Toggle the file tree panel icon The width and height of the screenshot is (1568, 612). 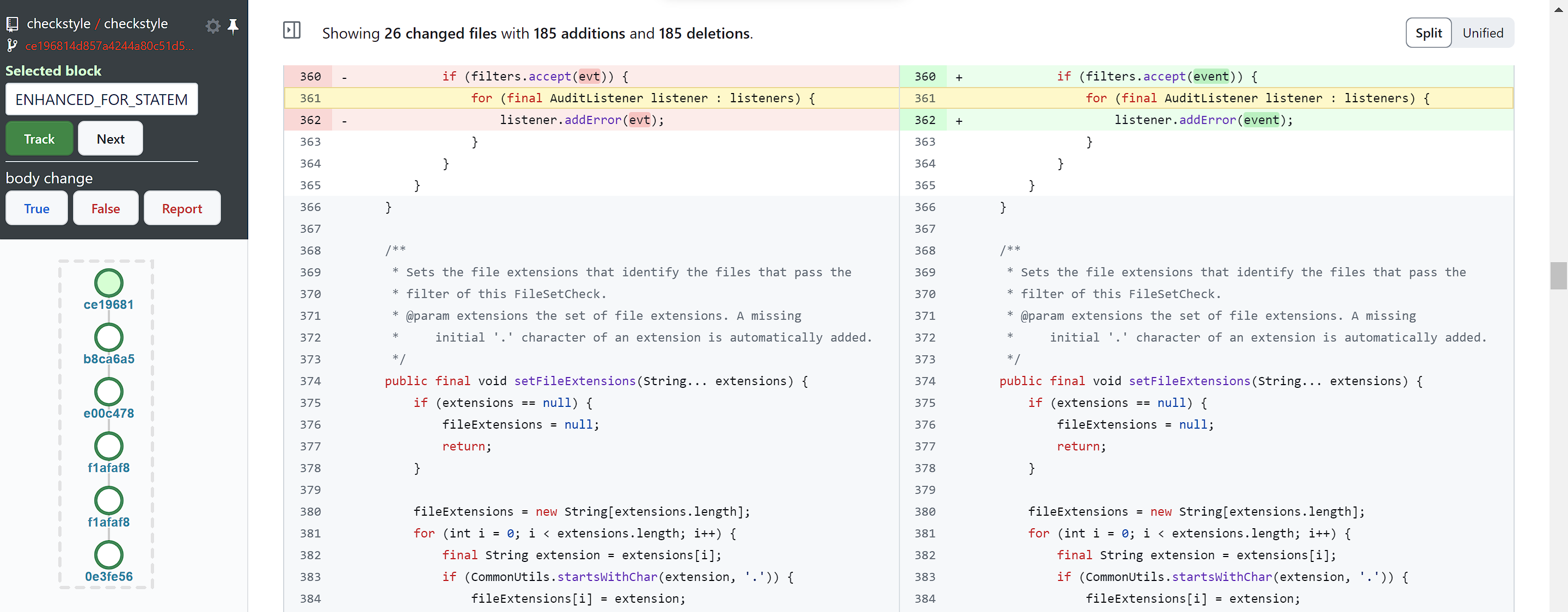click(x=292, y=30)
